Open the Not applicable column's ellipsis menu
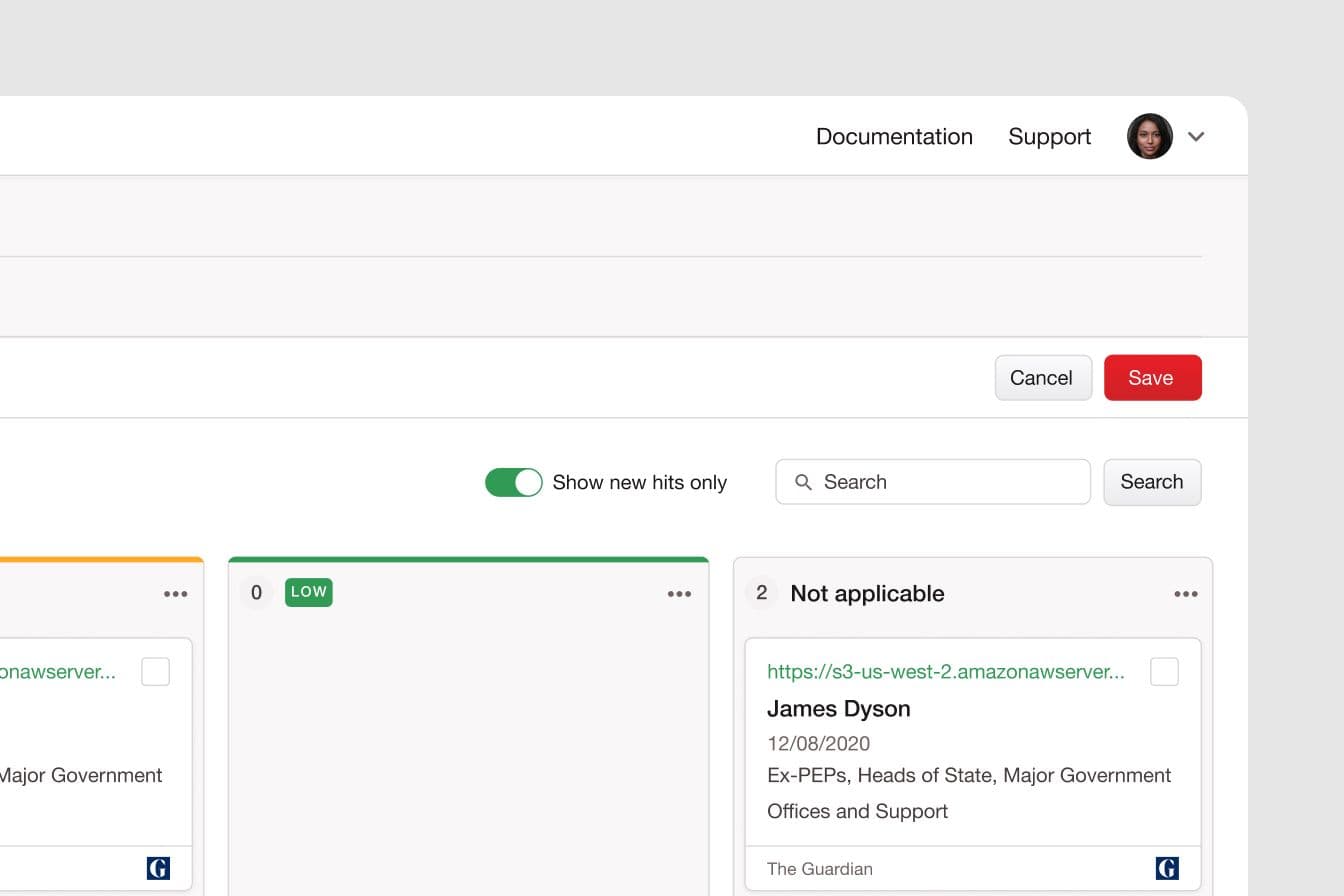Screen dimensions: 1344x896 [x=1186, y=593]
